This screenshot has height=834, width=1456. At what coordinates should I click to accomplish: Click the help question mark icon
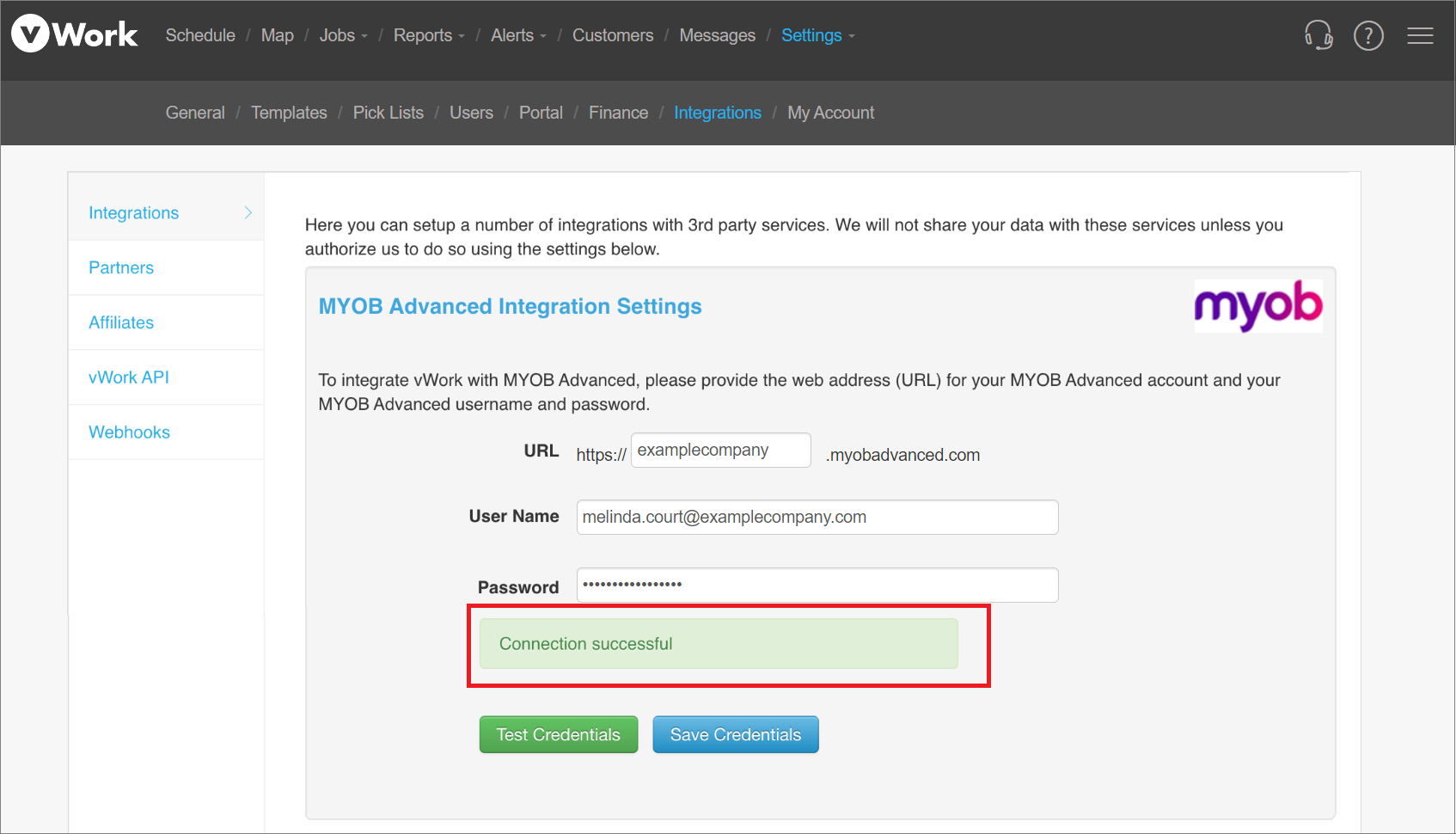[1368, 35]
